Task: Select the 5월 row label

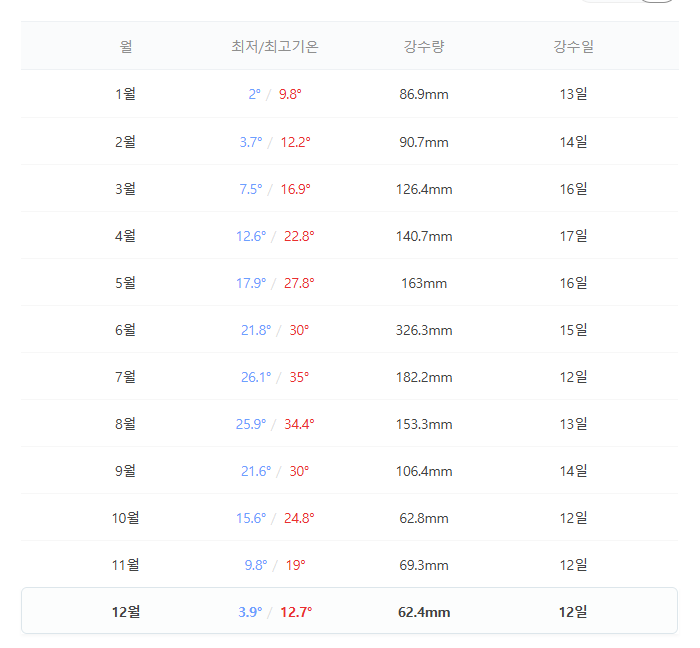Action: 125,283
